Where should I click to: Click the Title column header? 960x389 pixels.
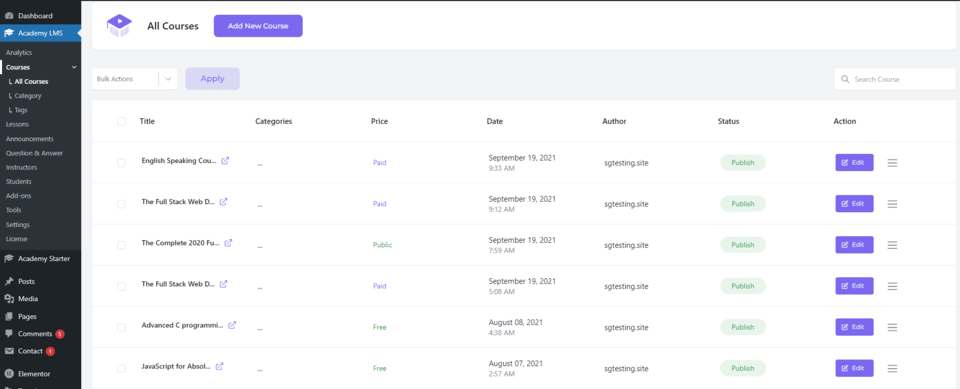[147, 121]
